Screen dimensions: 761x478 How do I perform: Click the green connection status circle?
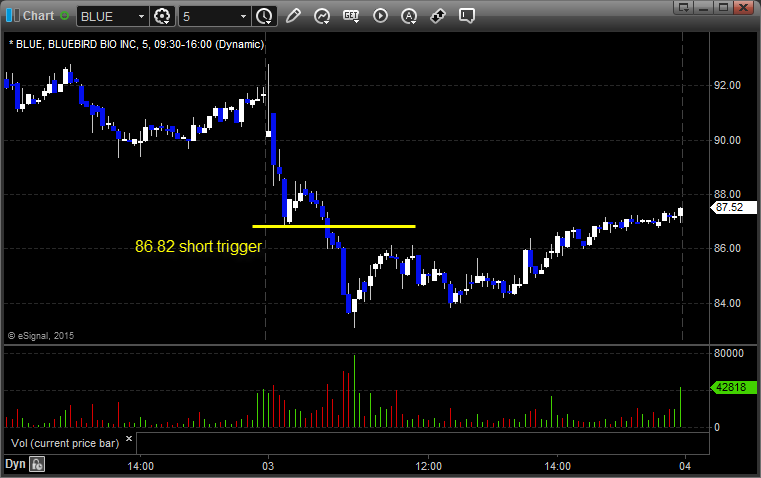[65, 16]
